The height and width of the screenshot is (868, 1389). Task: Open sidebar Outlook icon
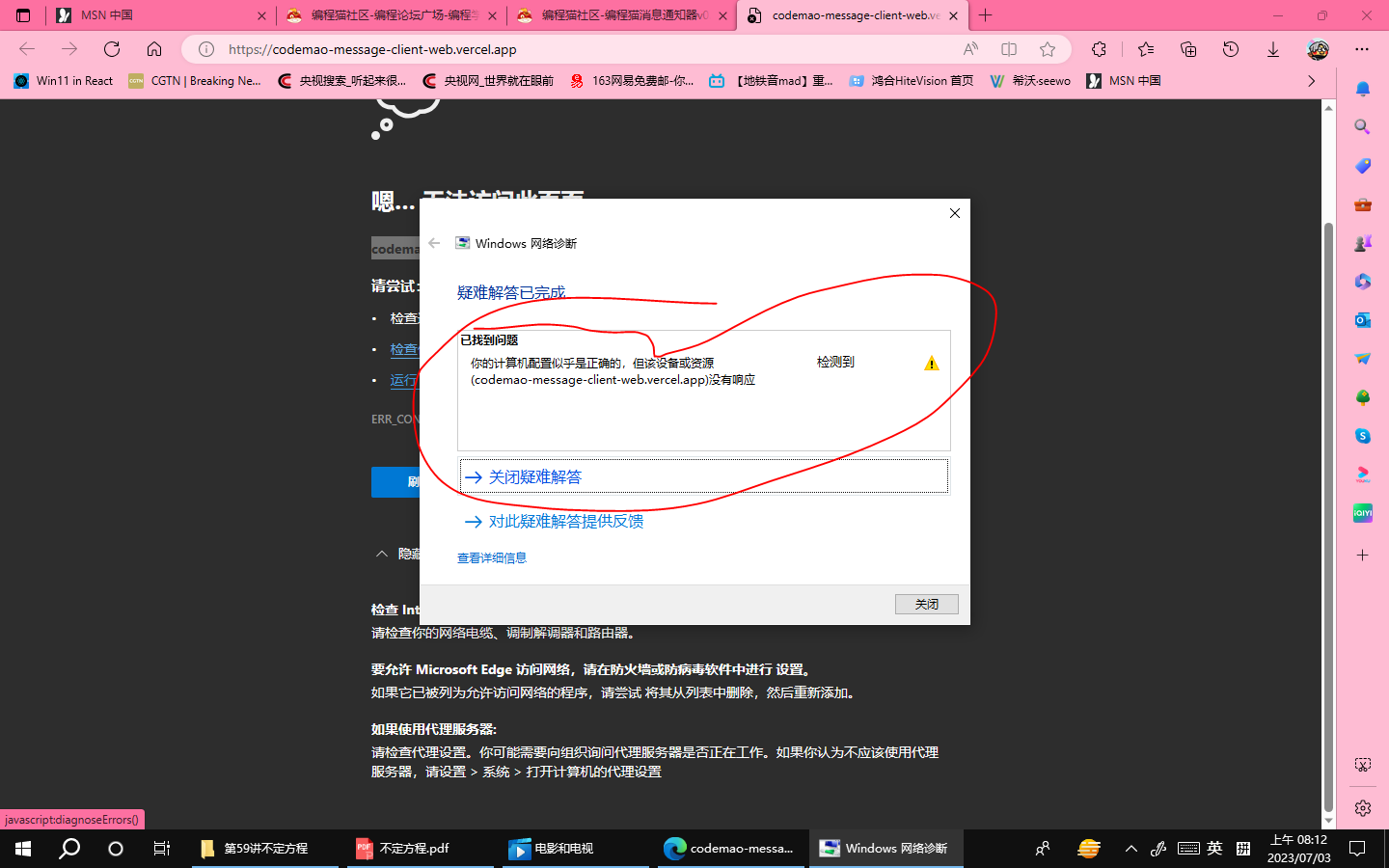click(x=1363, y=320)
